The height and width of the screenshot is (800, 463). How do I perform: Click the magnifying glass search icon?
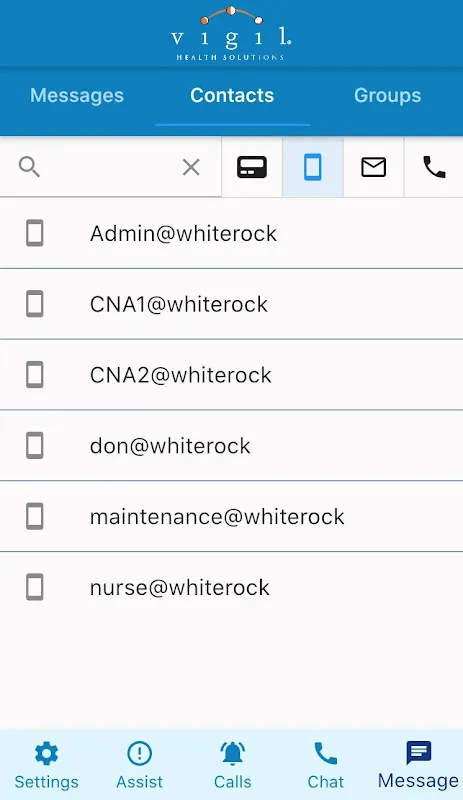(x=29, y=167)
